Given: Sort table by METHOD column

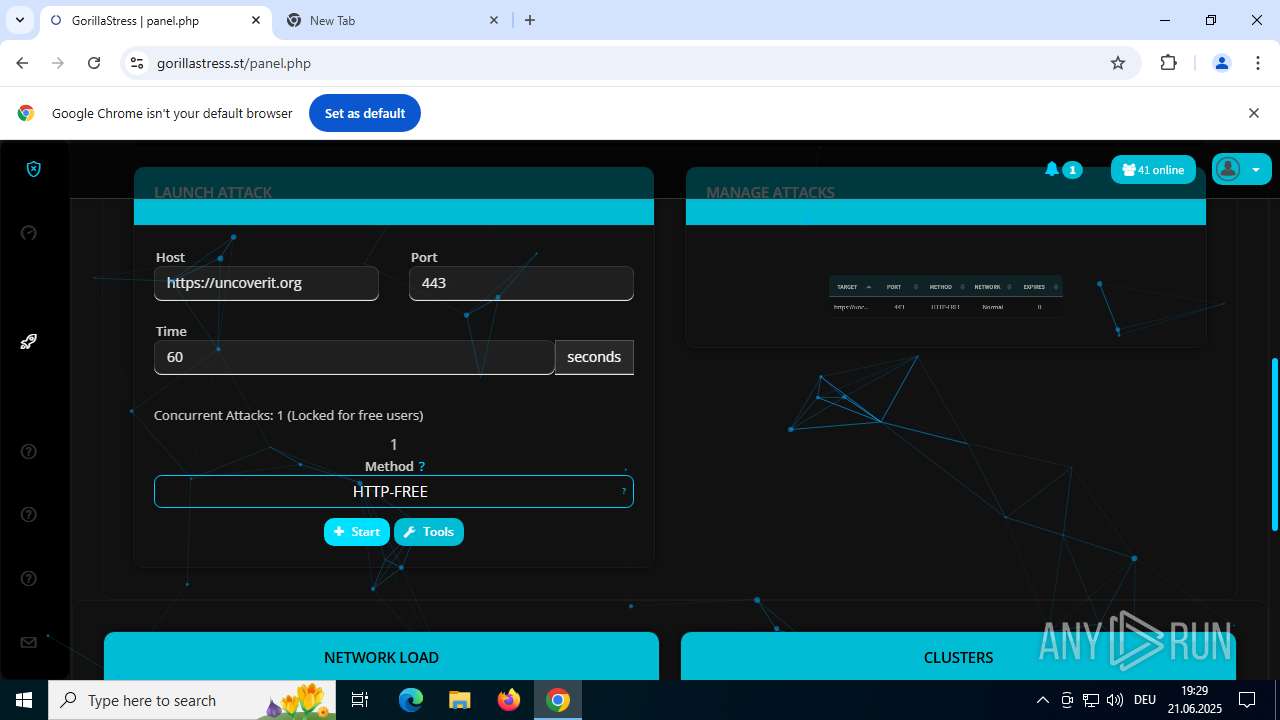Looking at the screenshot, I should coord(946,287).
